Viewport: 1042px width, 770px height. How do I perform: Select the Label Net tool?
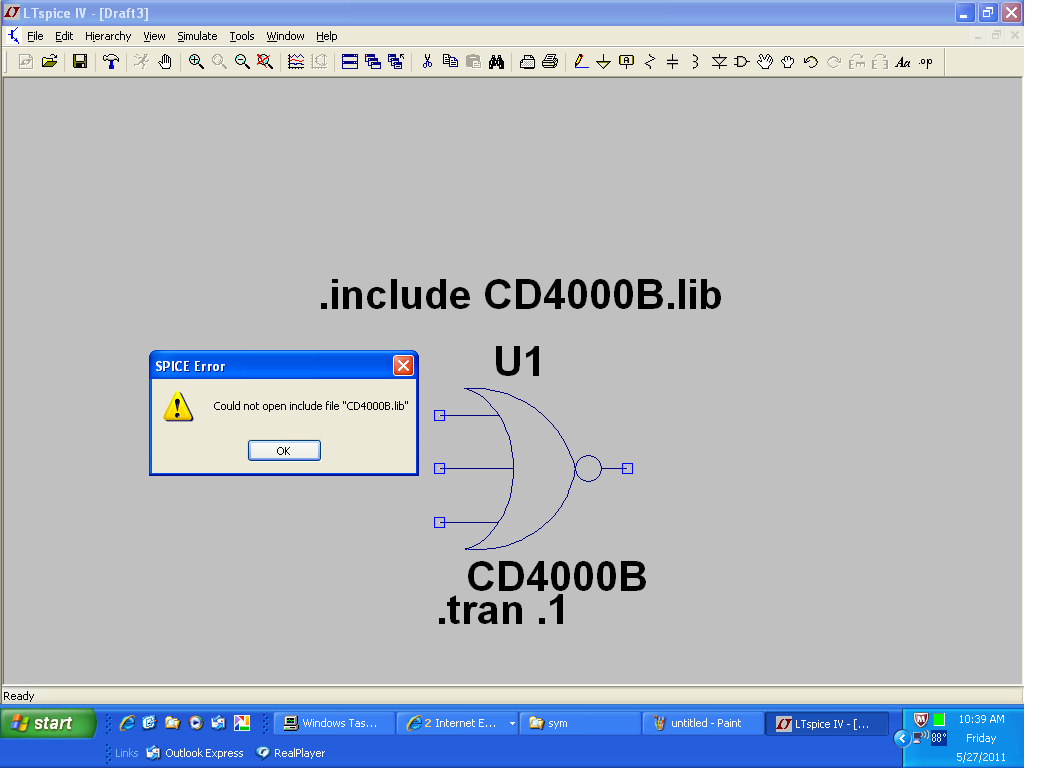[627, 62]
